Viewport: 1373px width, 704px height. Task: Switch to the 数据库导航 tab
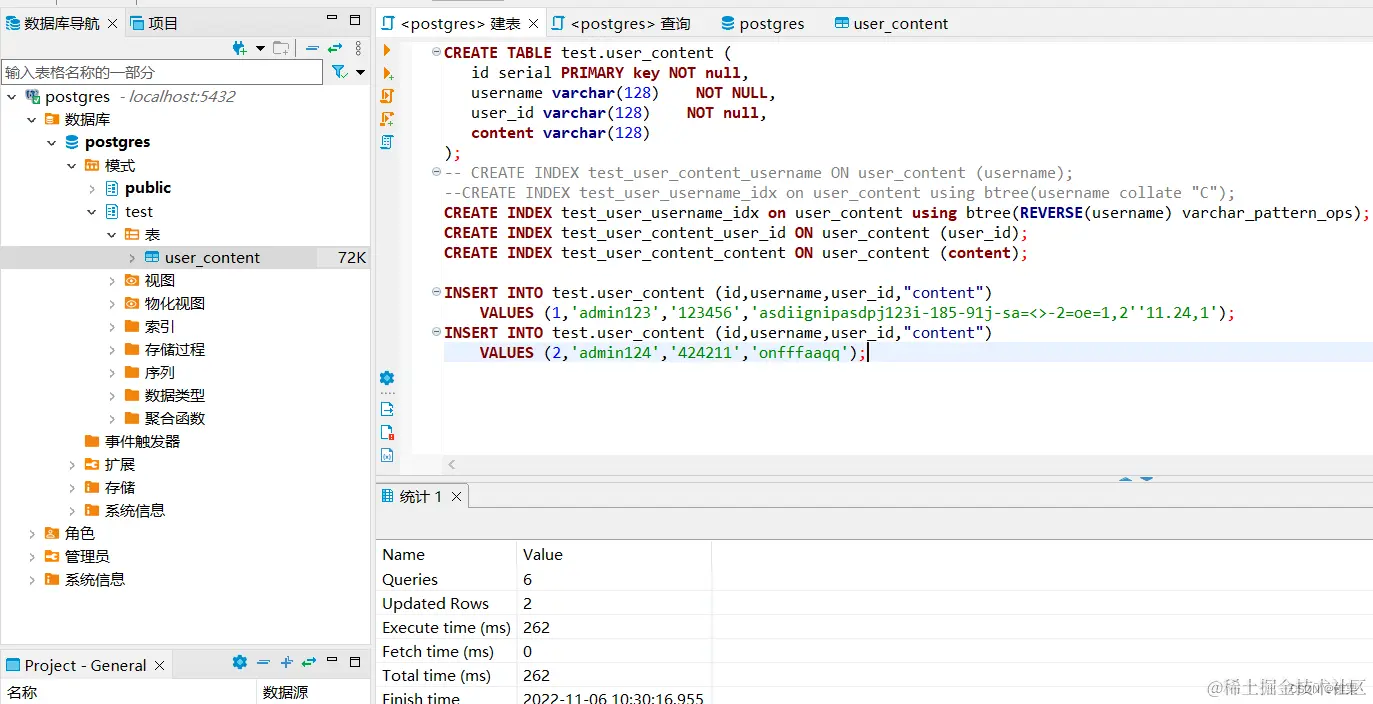click(x=62, y=23)
